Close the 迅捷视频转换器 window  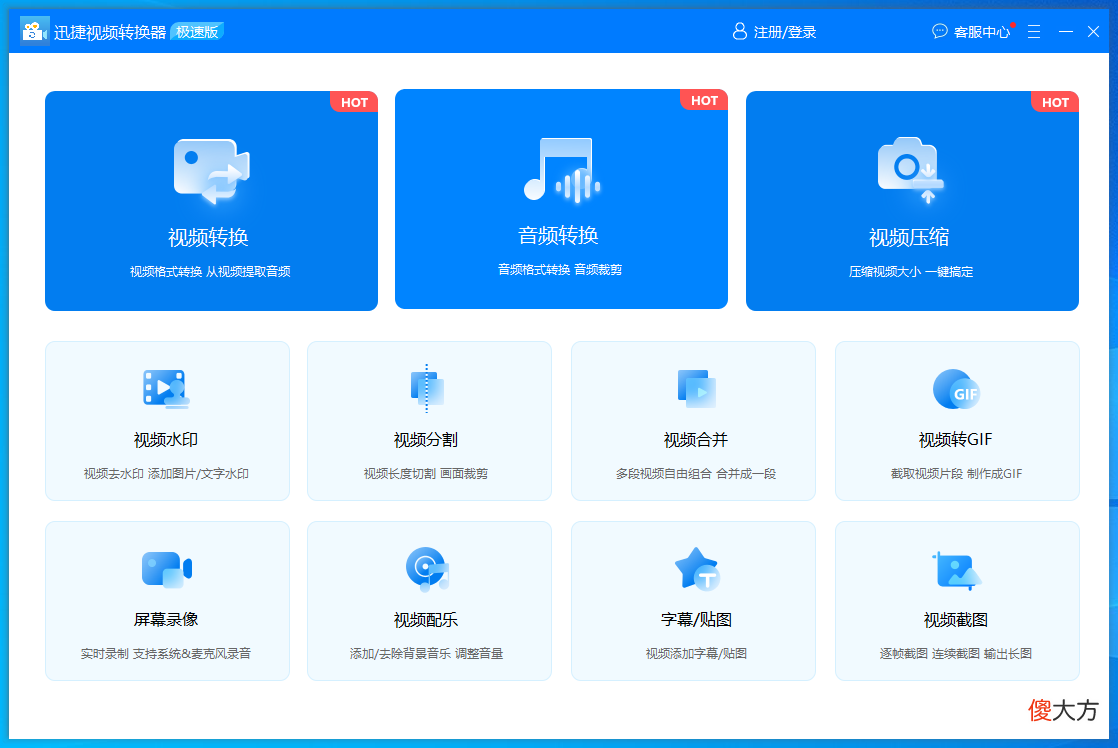pyautogui.click(x=1093, y=31)
